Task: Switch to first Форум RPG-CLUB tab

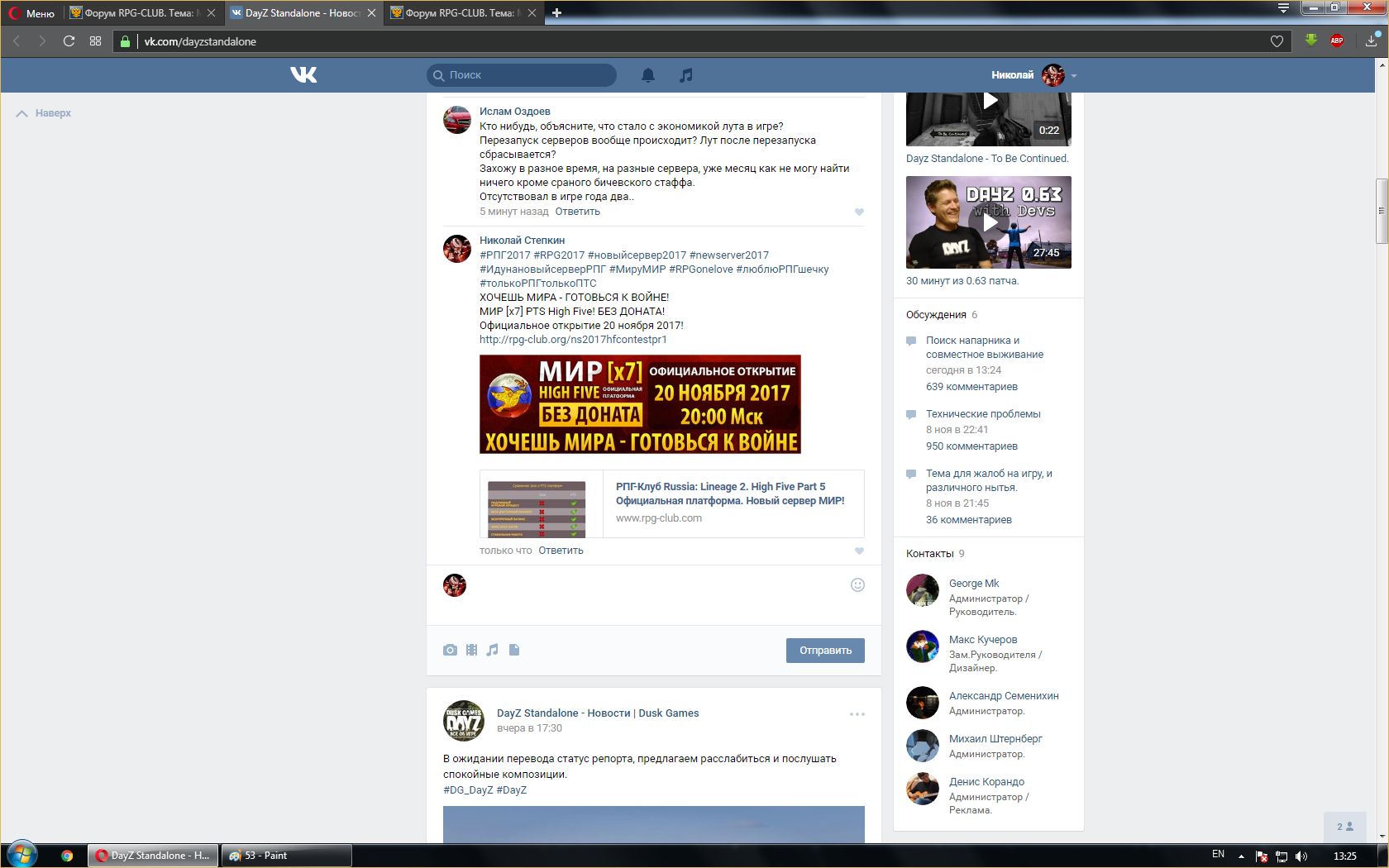Action: pyautogui.click(x=143, y=13)
